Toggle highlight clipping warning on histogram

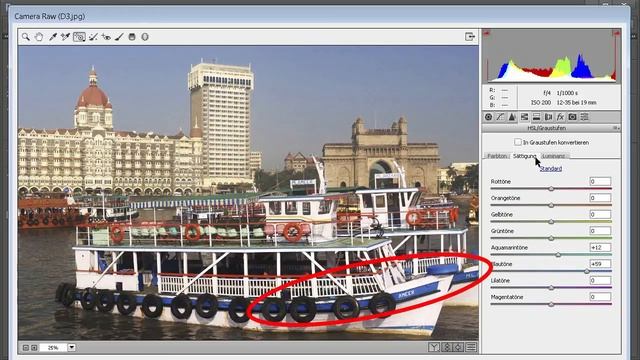point(617,33)
